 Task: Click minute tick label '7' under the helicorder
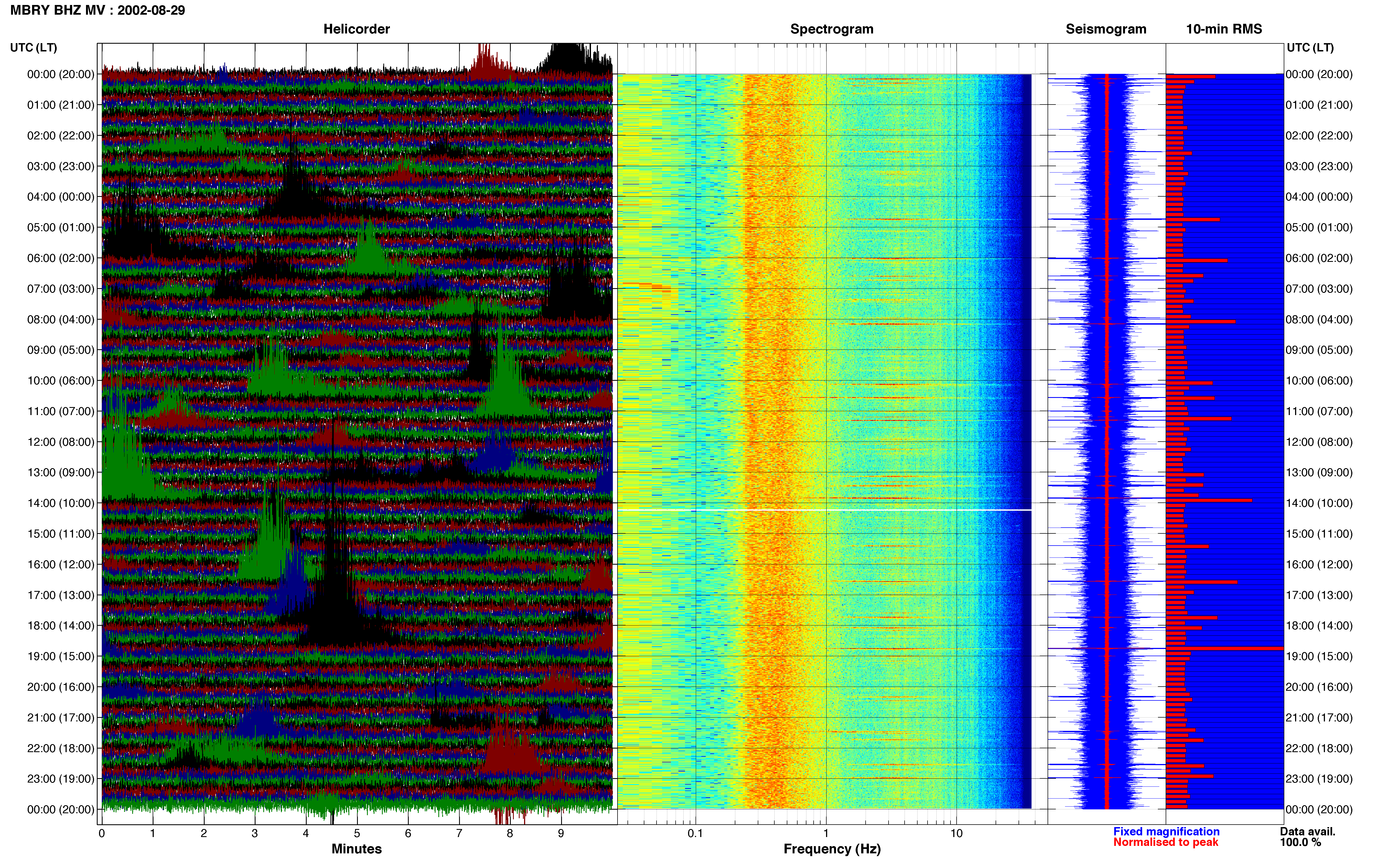pyautogui.click(x=459, y=833)
